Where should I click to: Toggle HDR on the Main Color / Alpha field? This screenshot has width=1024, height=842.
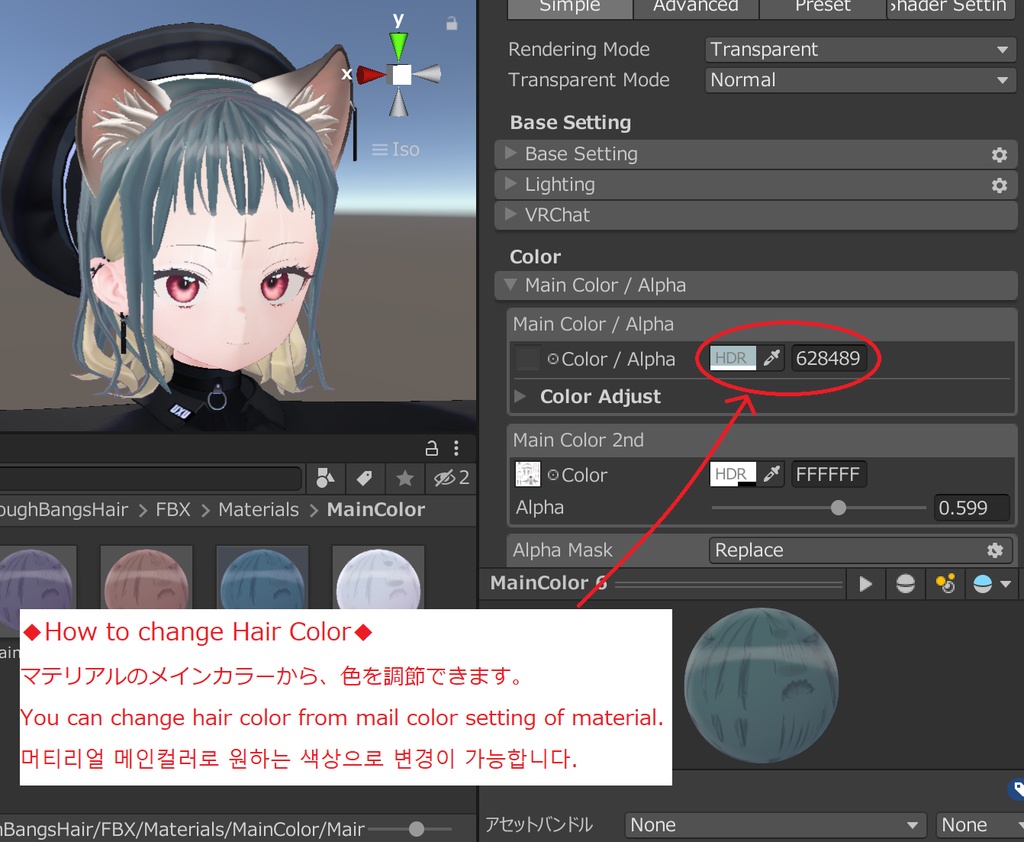click(x=731, y=358)
